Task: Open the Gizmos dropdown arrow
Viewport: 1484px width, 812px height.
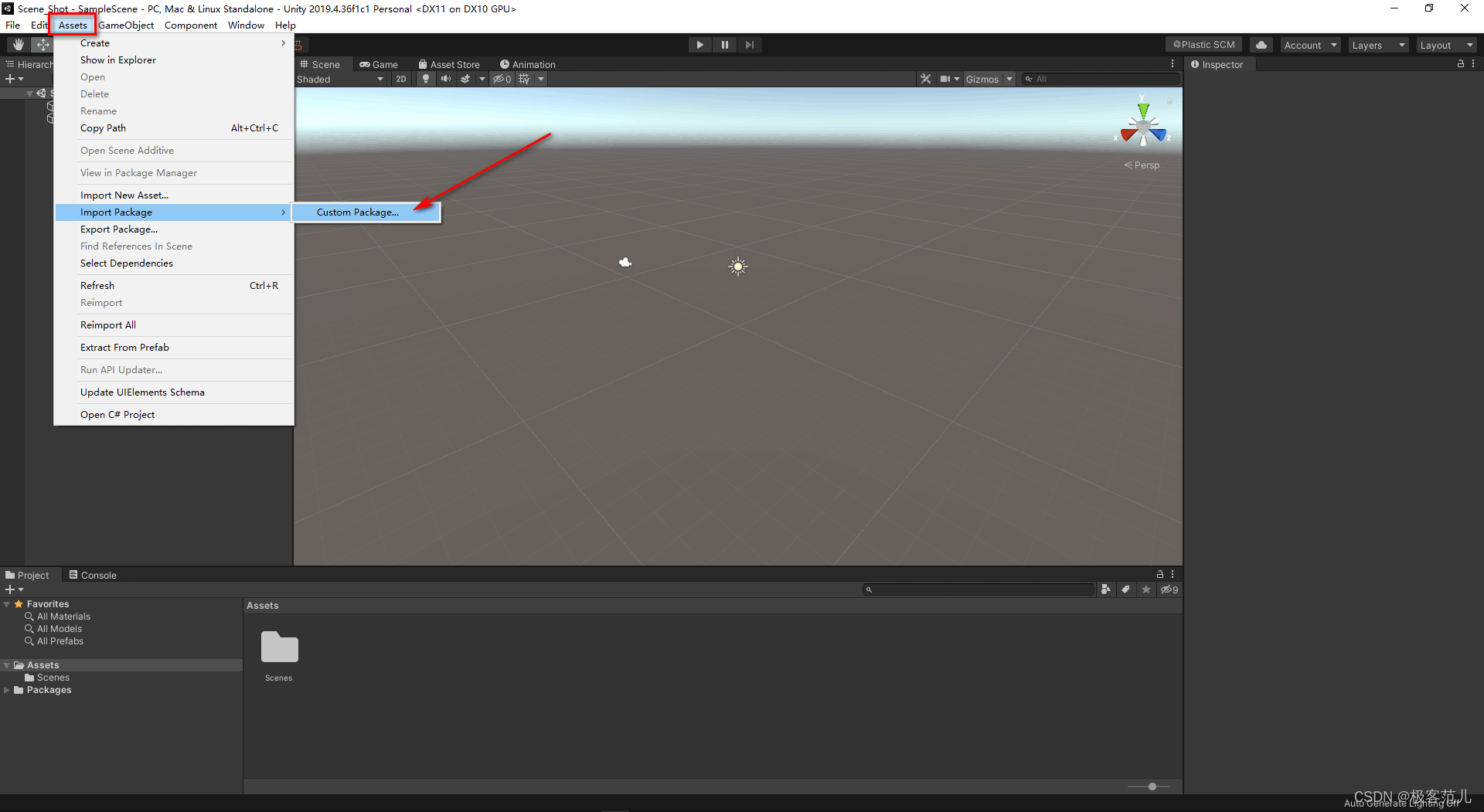Action: 1009,79
